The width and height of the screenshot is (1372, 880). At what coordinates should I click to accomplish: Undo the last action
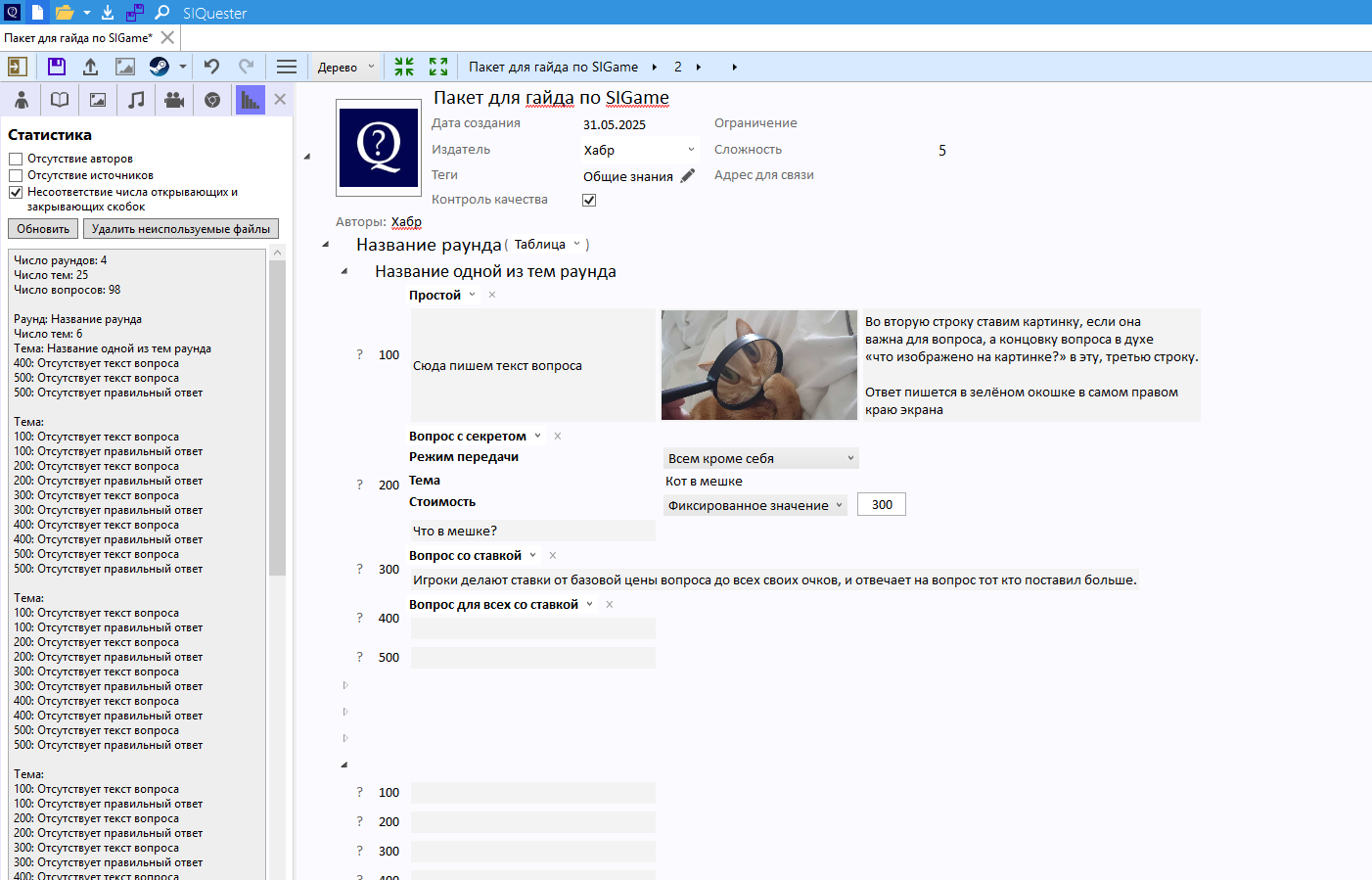coord(211,67)
